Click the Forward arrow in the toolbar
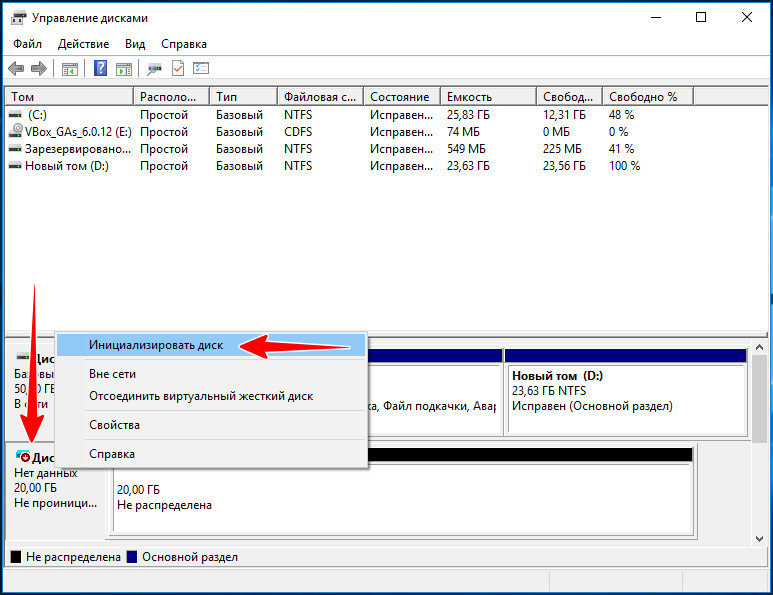 [x=39, y=69]
